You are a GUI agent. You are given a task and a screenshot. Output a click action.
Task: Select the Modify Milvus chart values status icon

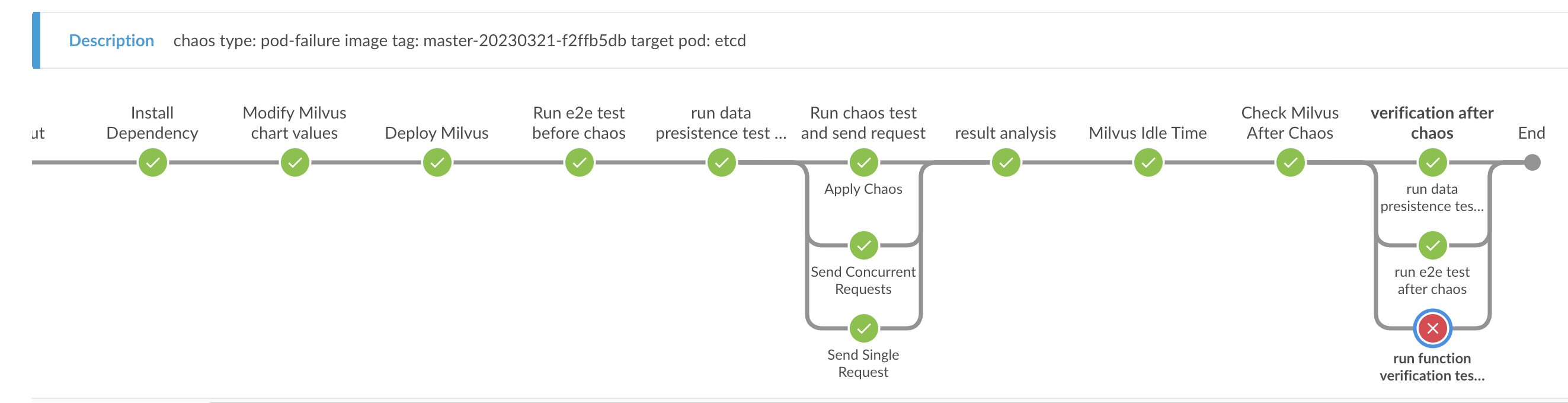[295, 162]
